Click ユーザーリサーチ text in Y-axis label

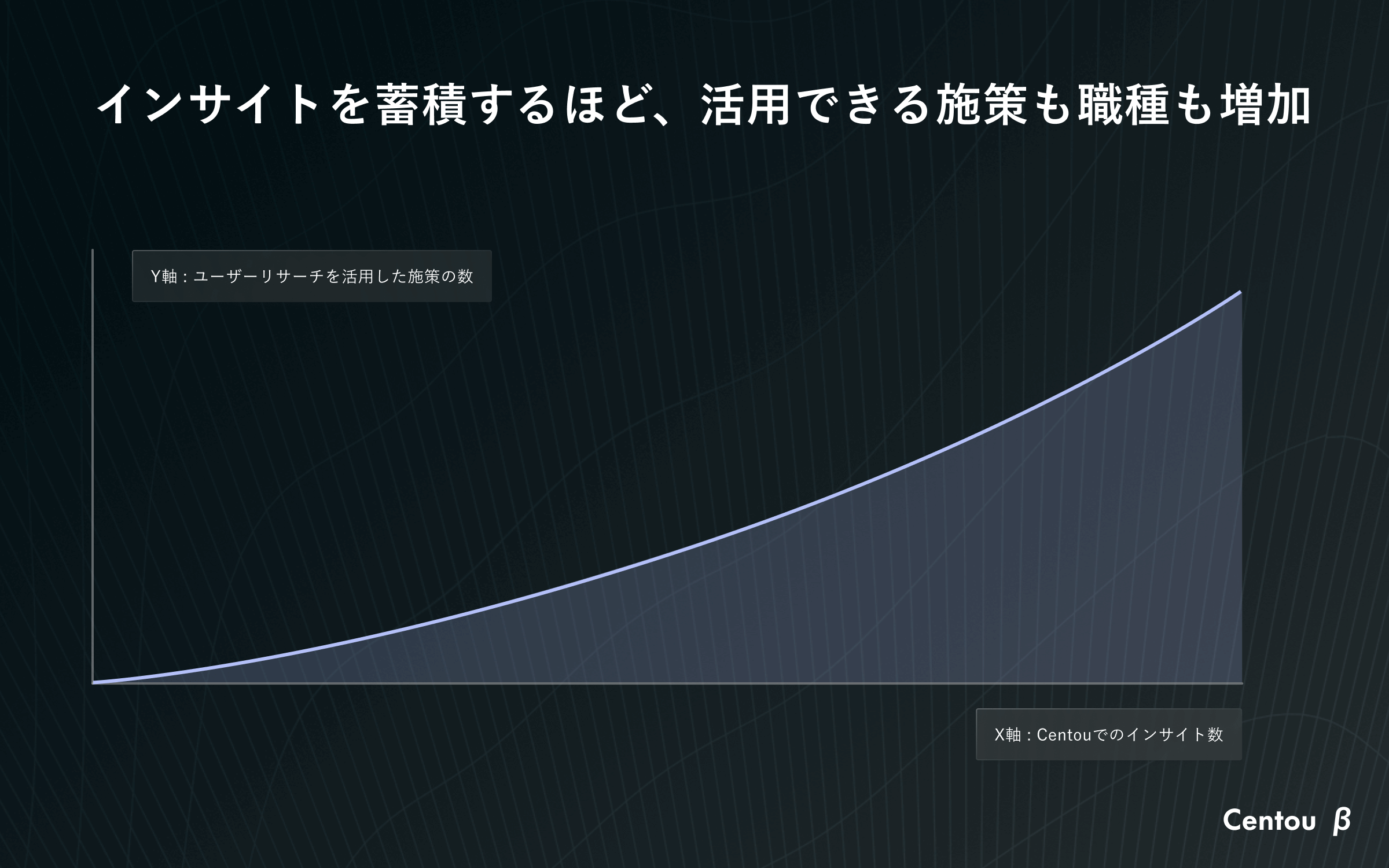(x=258, y=277)
